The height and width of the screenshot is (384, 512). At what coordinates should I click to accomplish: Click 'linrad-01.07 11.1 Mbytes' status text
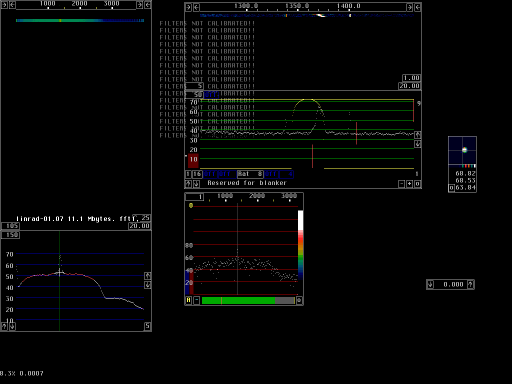(x=65, y=219)
